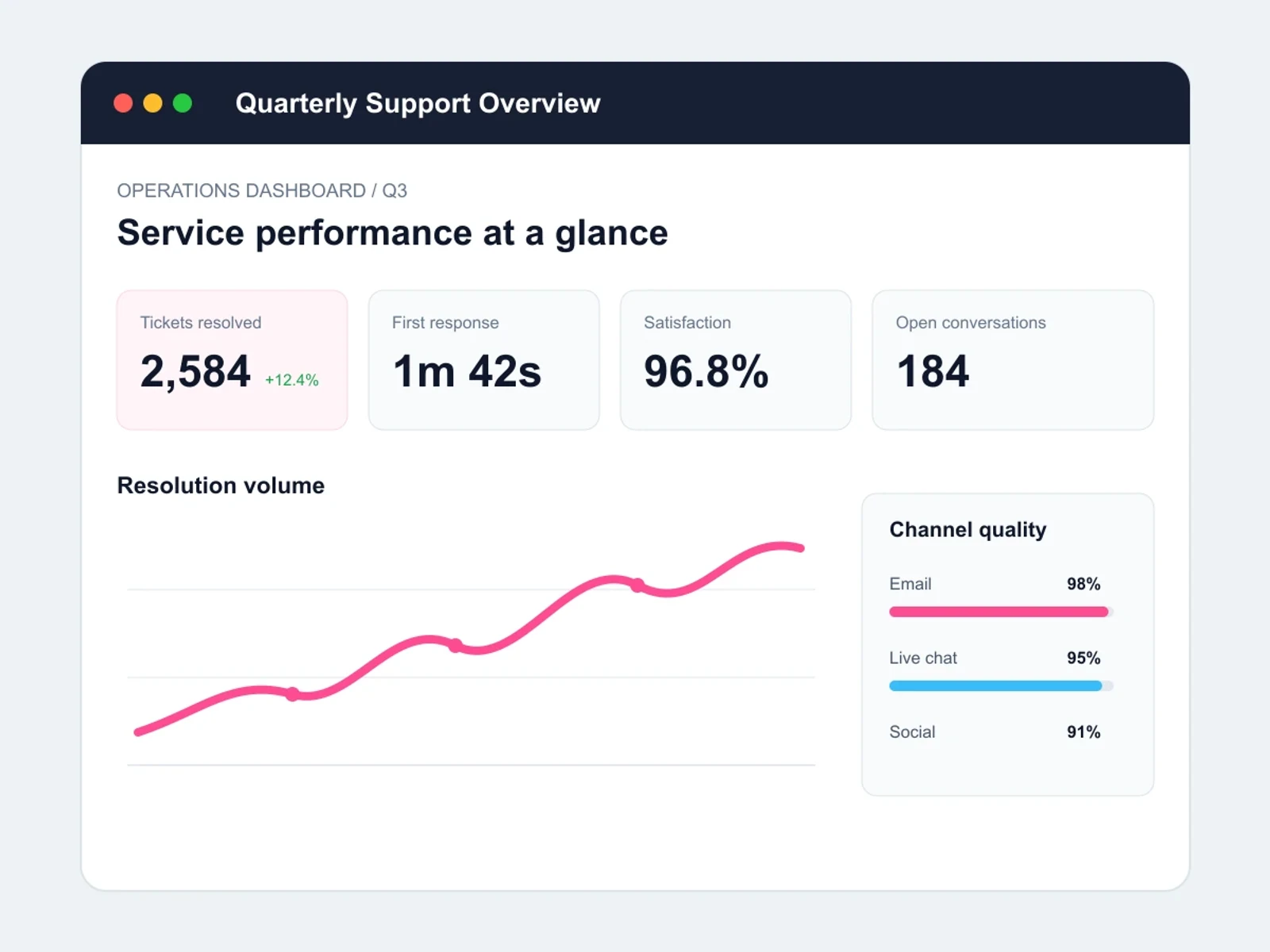
Task: Click the 'Social' channel label
Action: pyautogui.click(x=912, y=731)
